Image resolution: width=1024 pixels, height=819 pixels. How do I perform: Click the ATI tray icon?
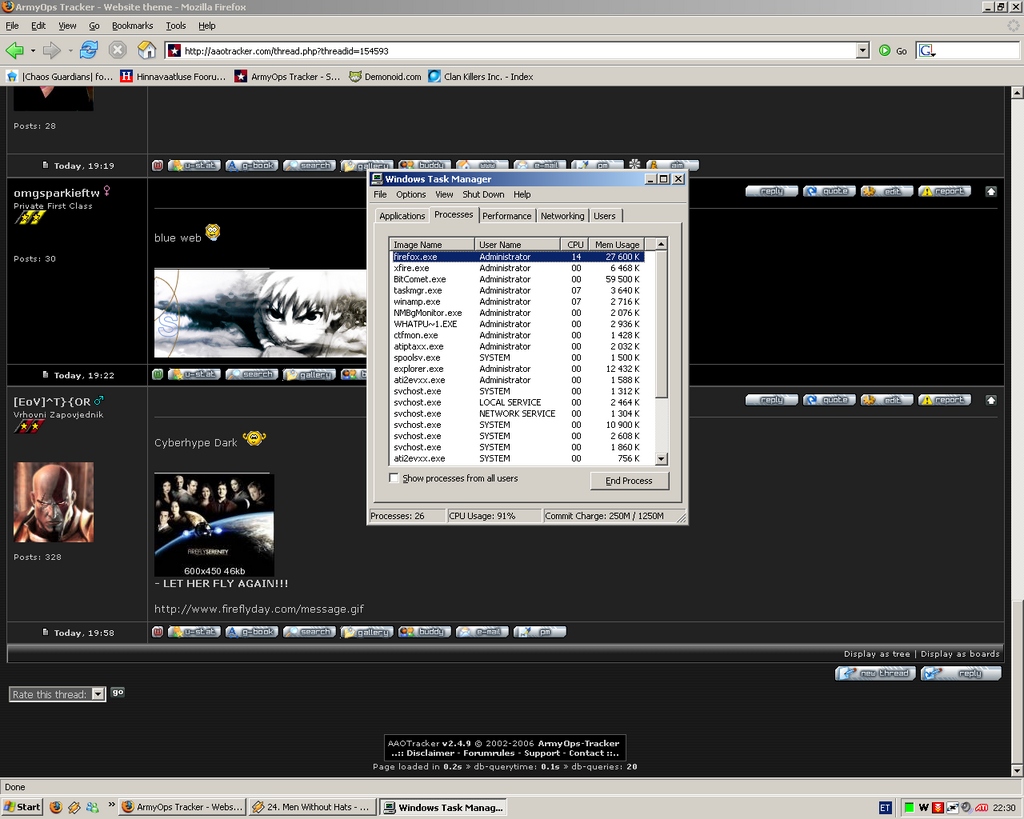click(x=982, y=808)
